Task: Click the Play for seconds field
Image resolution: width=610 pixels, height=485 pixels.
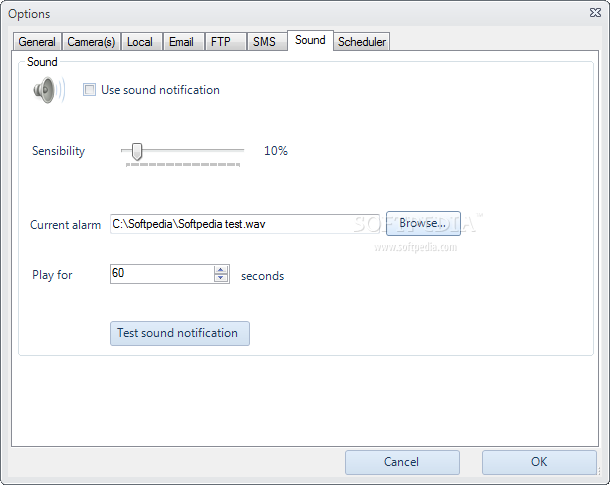Action: tap(162, 274)
